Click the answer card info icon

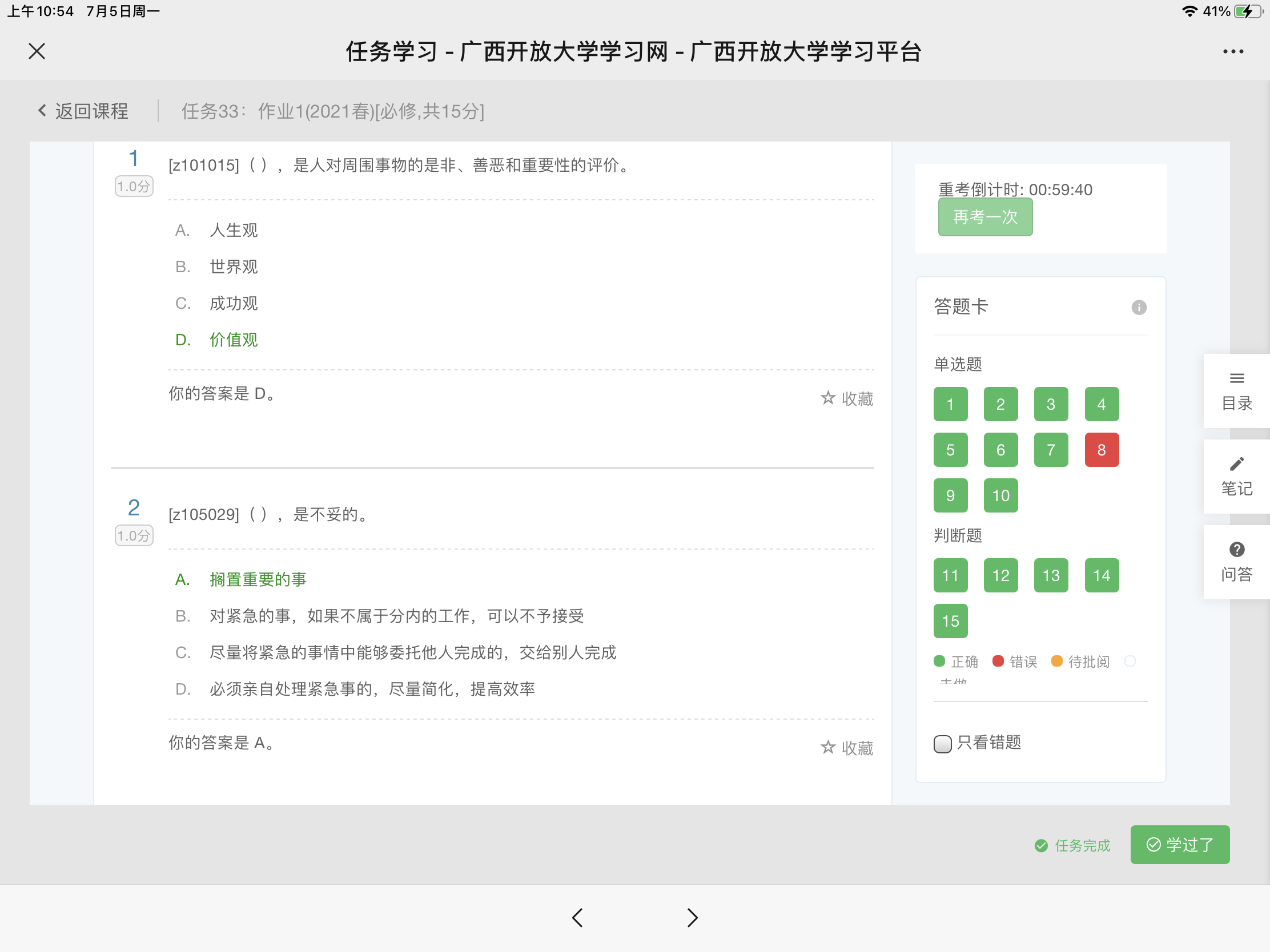pyautogui.click(x=1139, y=308)
